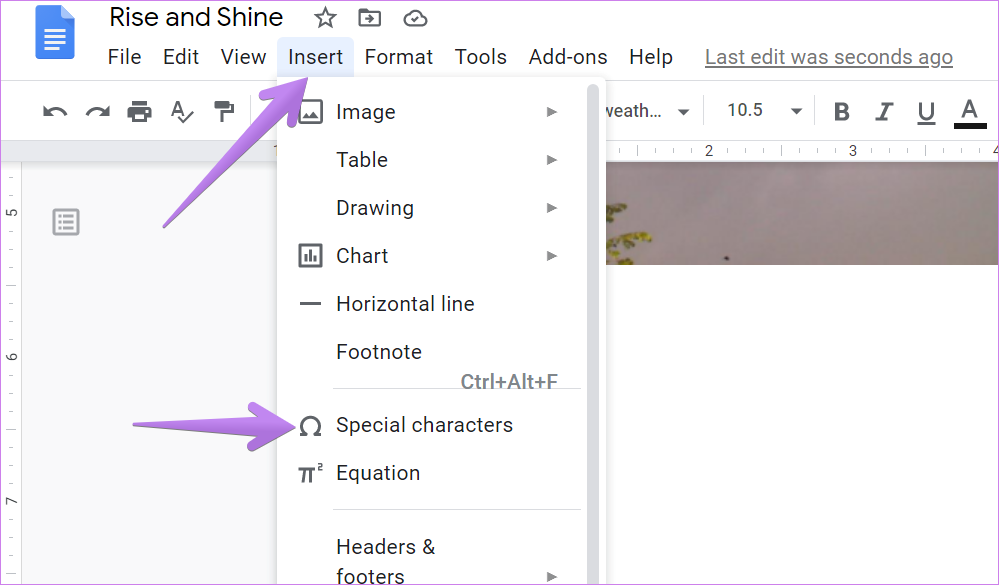The height and width of the screenshot is (585, 999).
Task: Select Special characters from the menu
Action: click(424, 424)
